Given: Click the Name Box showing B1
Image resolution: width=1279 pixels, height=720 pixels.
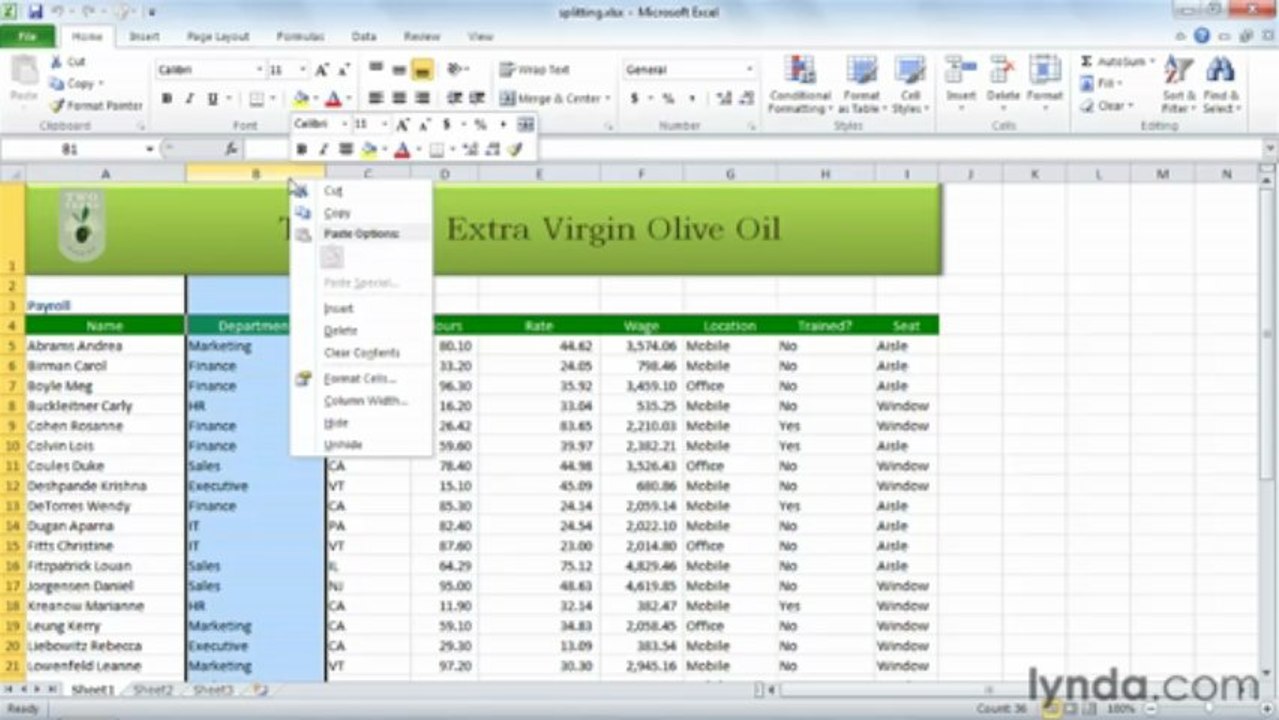Looking at the screenshot, I should pos(72,149).
